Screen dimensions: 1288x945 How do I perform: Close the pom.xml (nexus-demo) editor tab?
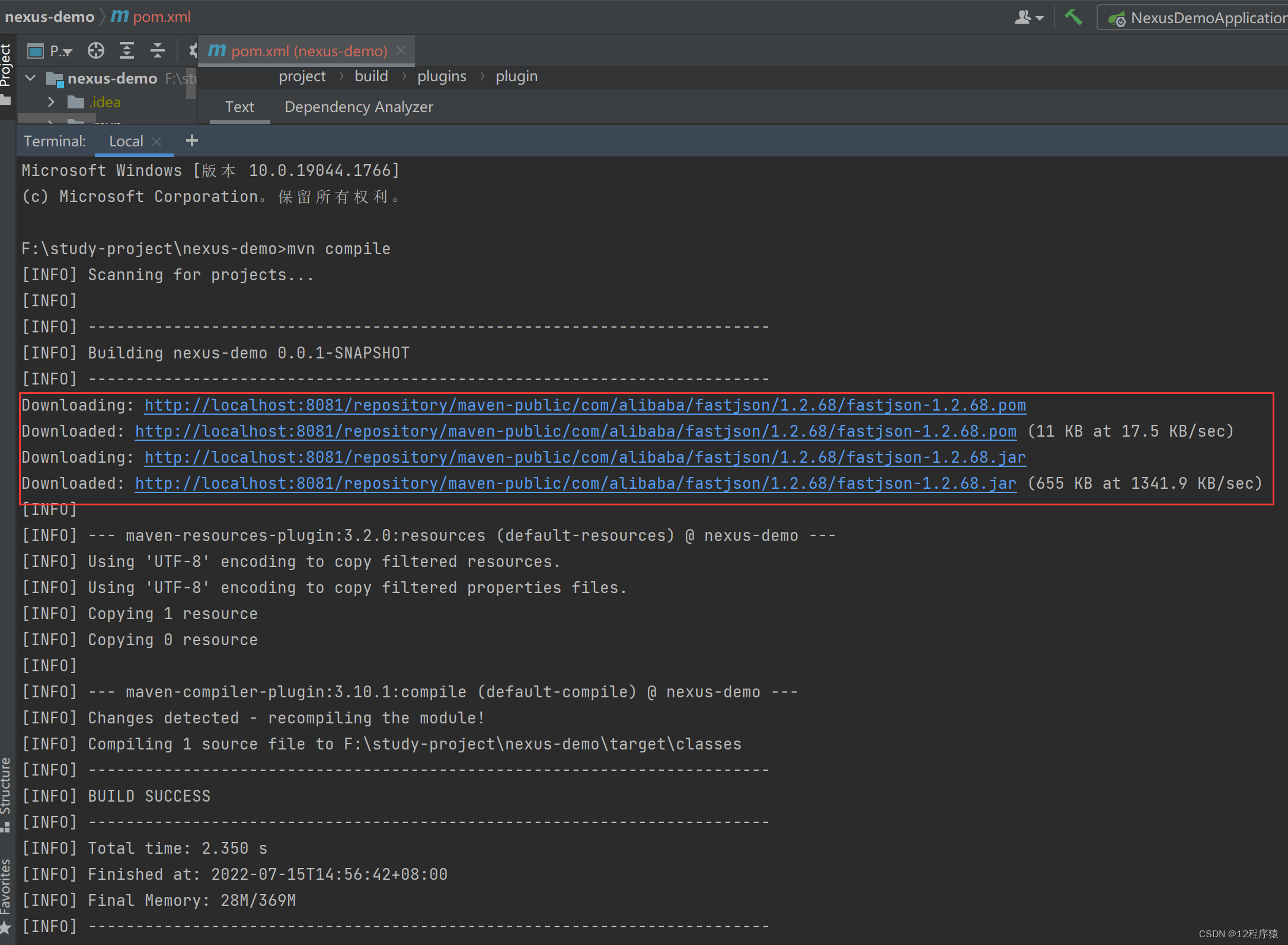(x=401, y=51)
